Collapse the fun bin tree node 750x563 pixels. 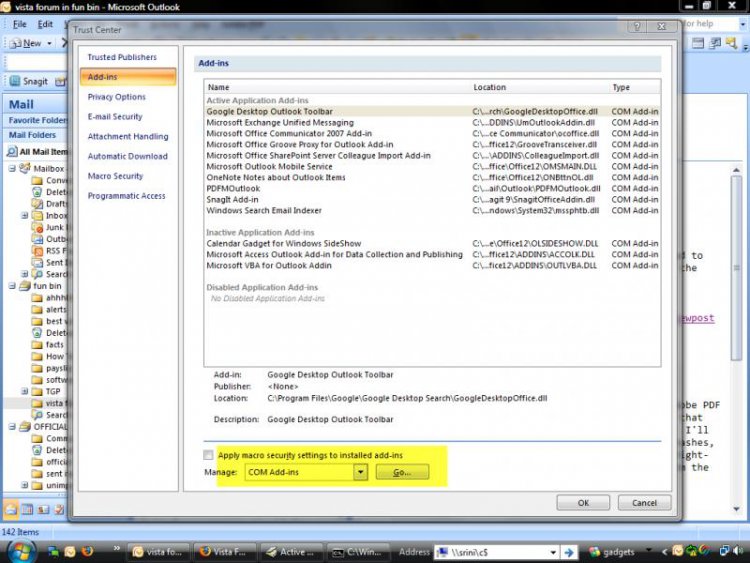point(12,286)
